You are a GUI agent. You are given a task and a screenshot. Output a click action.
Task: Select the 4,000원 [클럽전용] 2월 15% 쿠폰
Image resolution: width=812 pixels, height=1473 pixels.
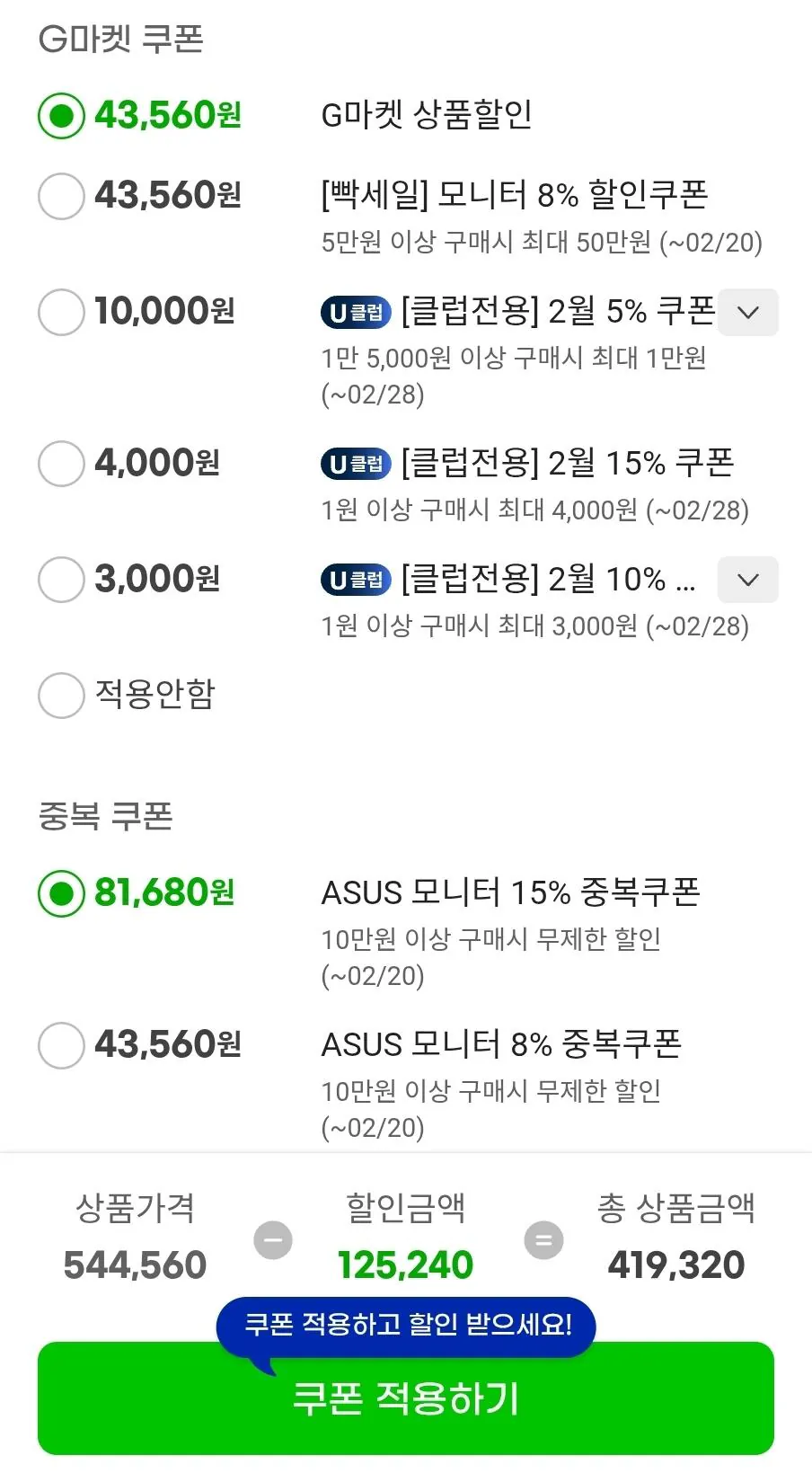(60, 464)
